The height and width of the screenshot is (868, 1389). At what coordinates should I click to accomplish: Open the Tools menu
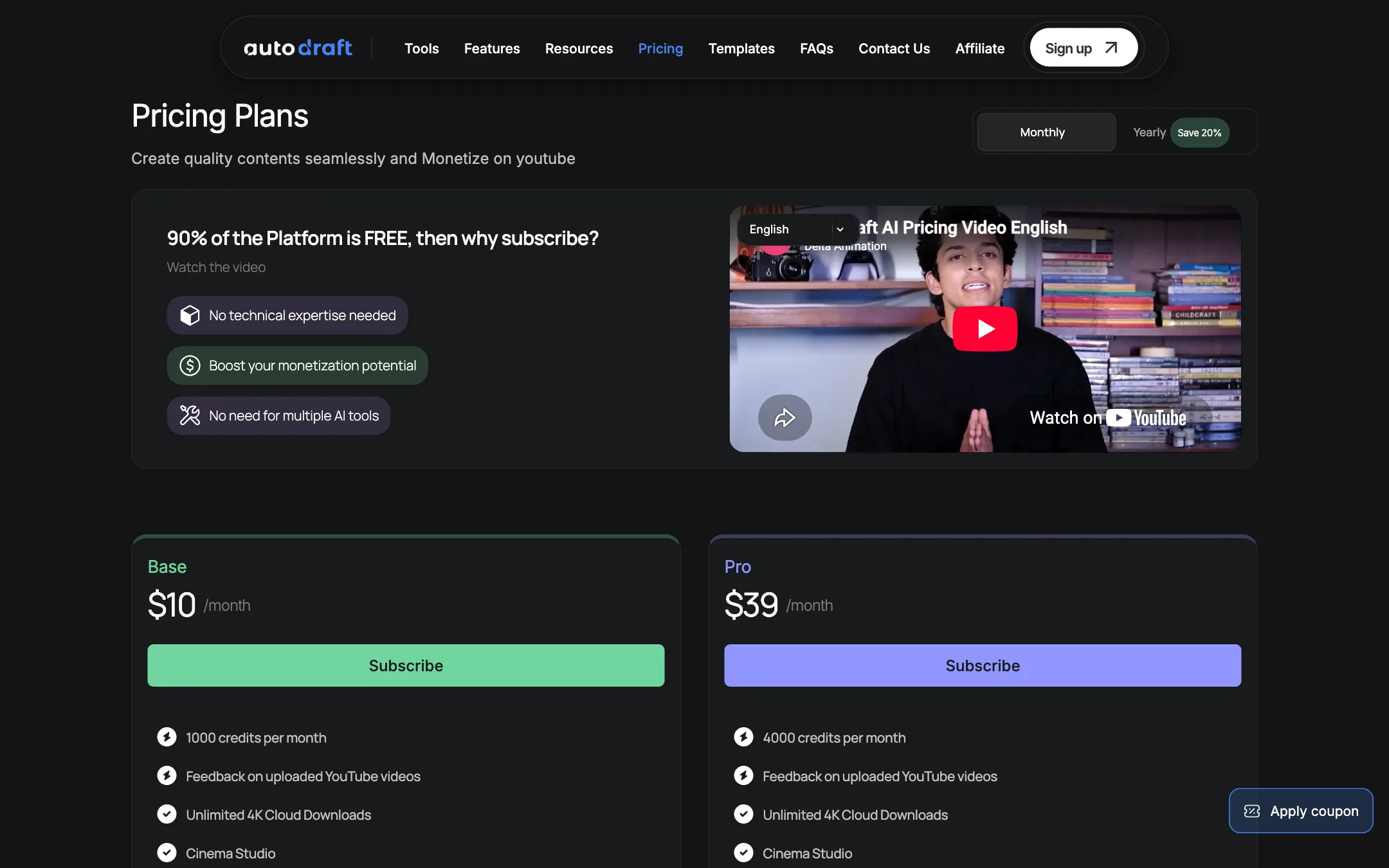[x=421, y=48]
